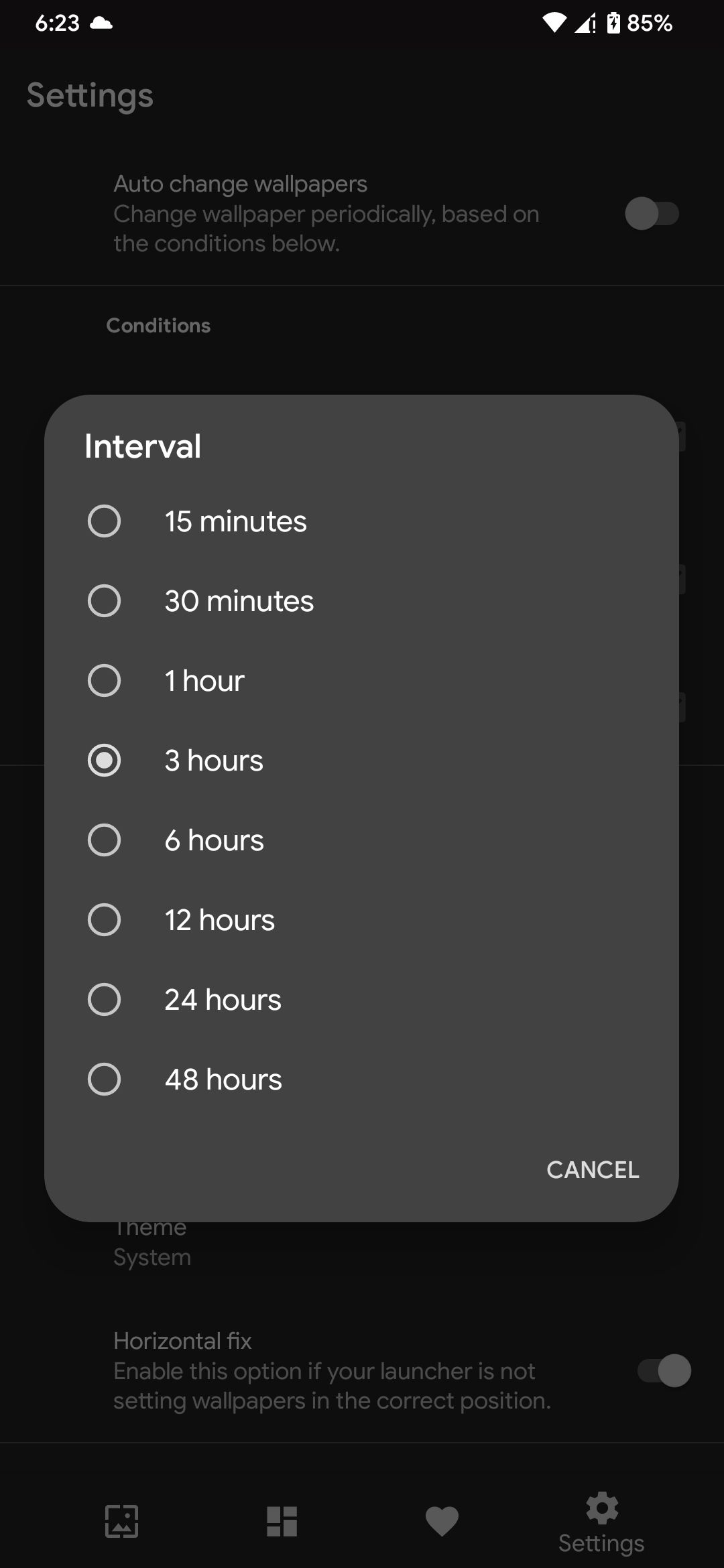The width and height of the screenshot is (724, 1568).
Task: Click the cellular signal icon in status bar
Action: 583,23
